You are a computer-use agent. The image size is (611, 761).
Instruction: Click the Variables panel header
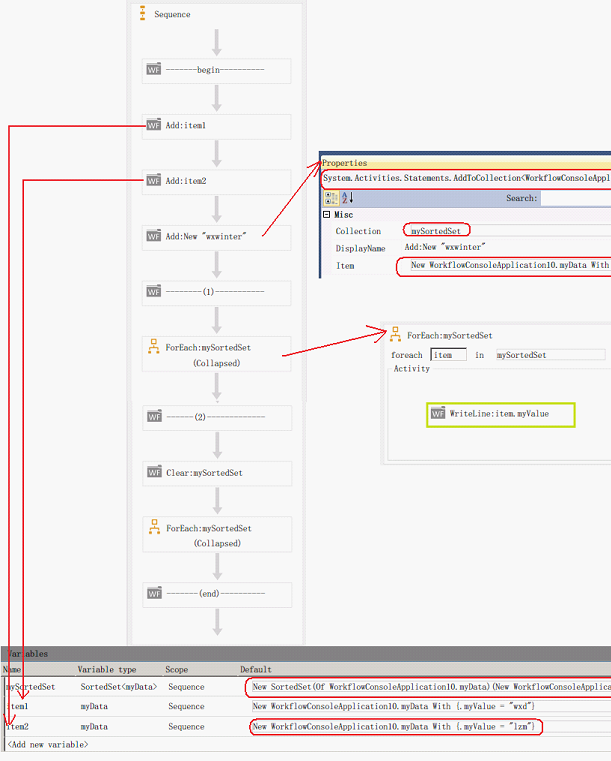(x=306, y=653)
